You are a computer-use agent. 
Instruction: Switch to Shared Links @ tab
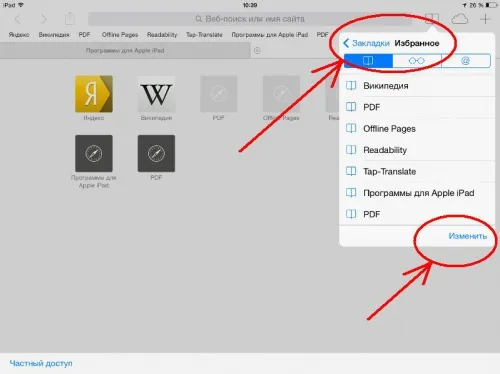[x=466, y=61]
